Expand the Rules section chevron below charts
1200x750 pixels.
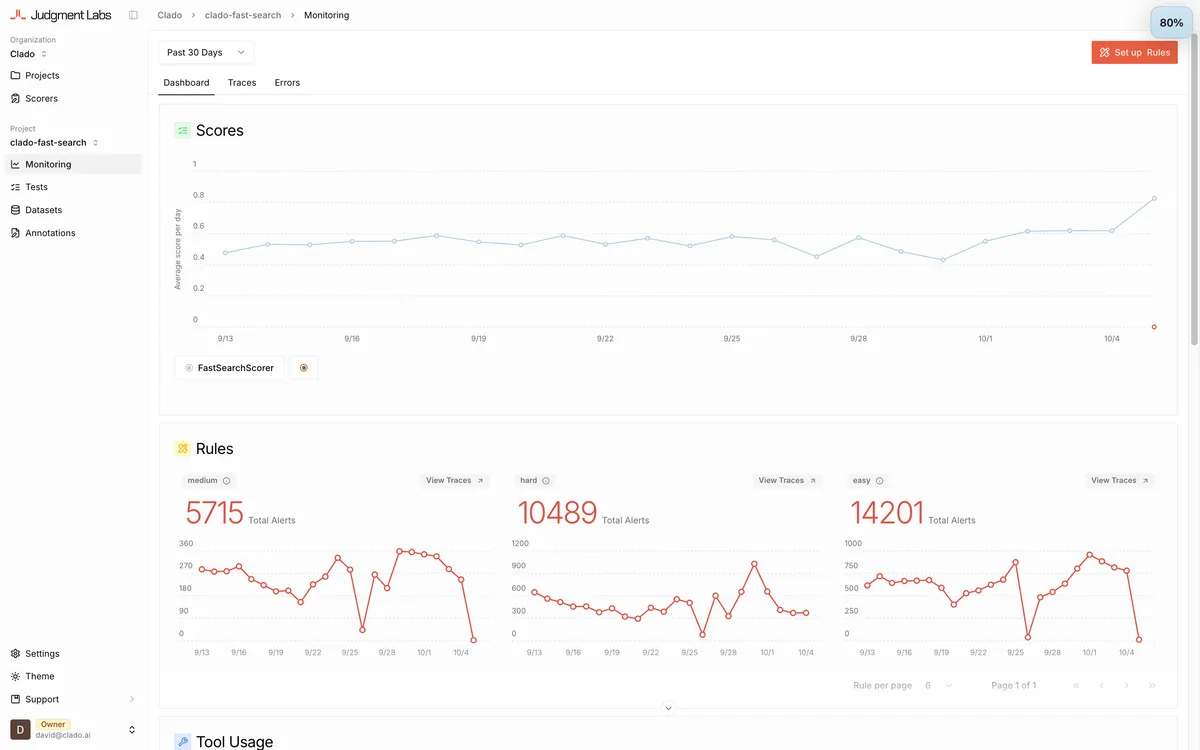668,708
